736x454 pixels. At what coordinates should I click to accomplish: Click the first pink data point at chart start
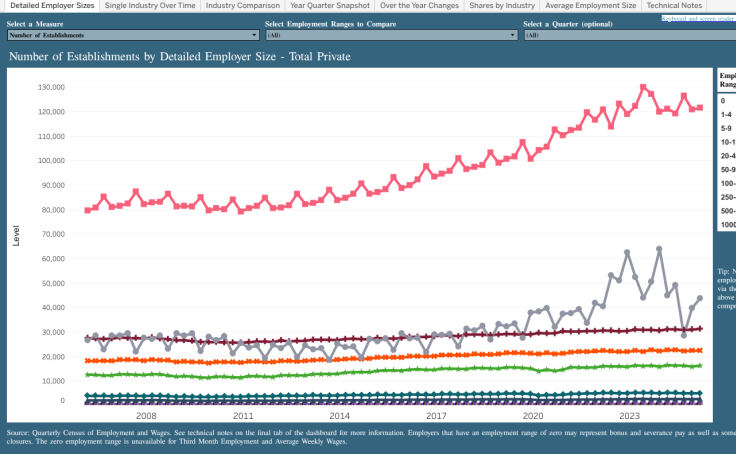click(88, 210)
